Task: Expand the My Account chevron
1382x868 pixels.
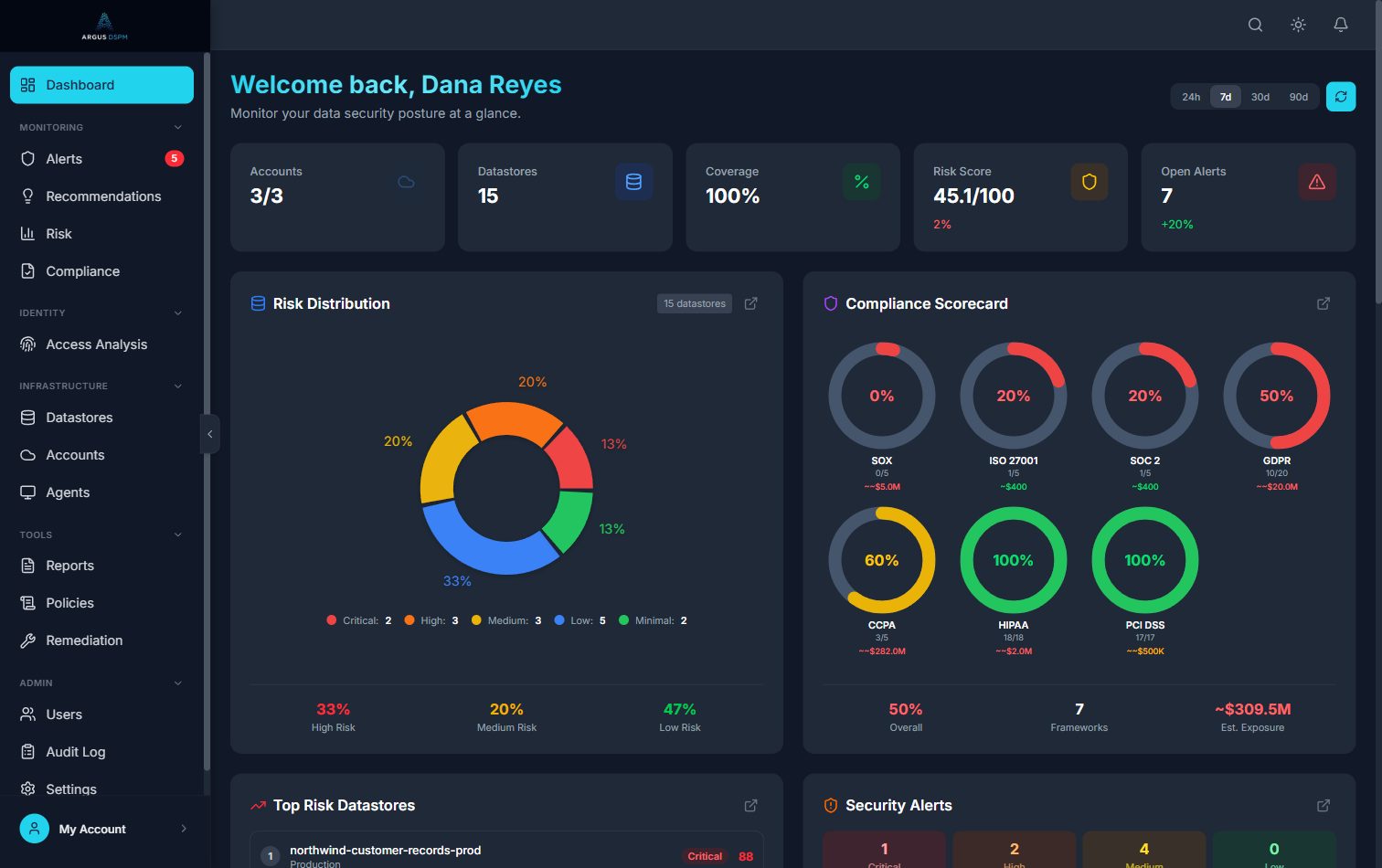Action: tap(184, 829)
